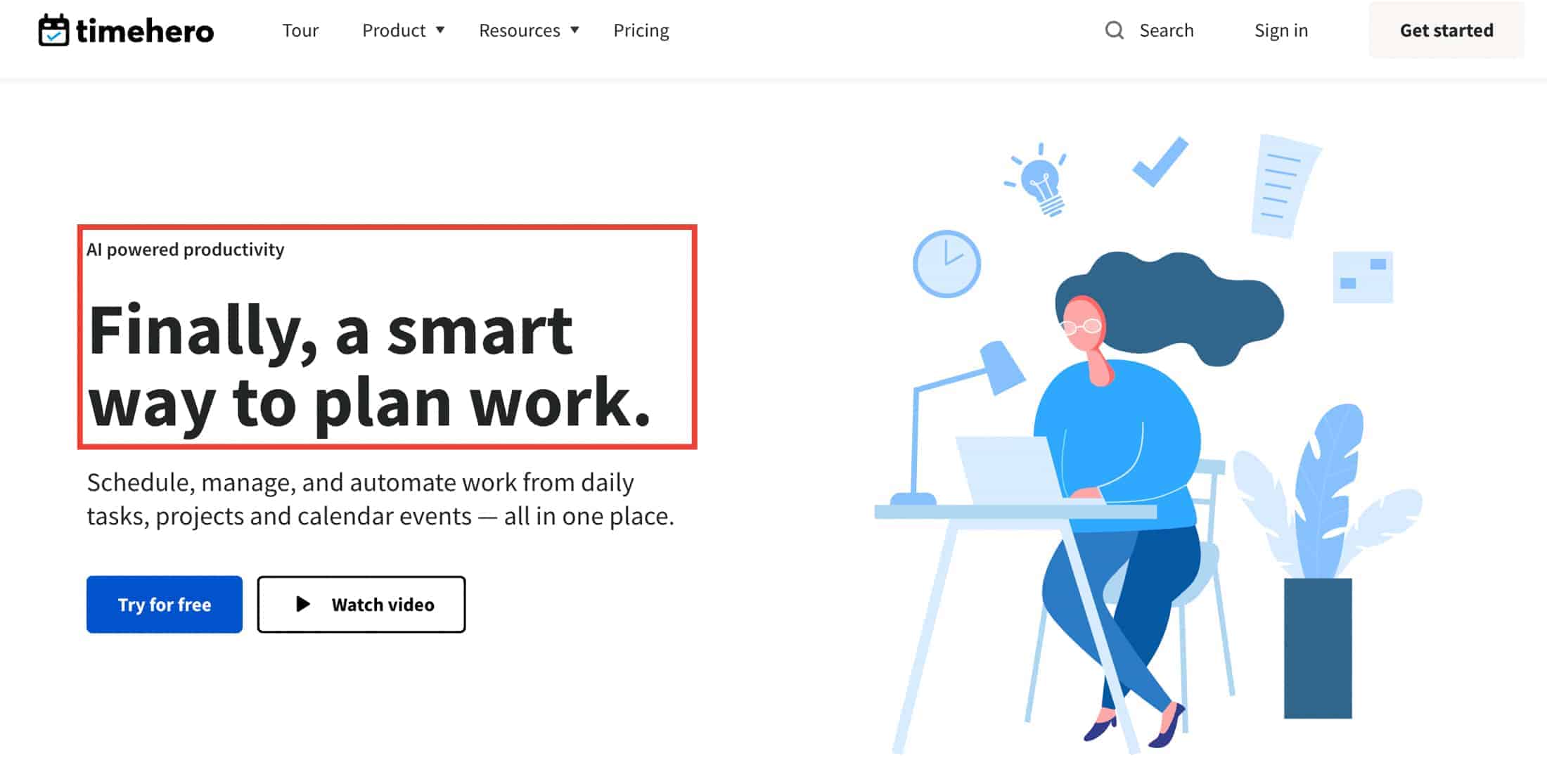
Task: Expand the Product dropdown menu
Action: click(403, 30)
